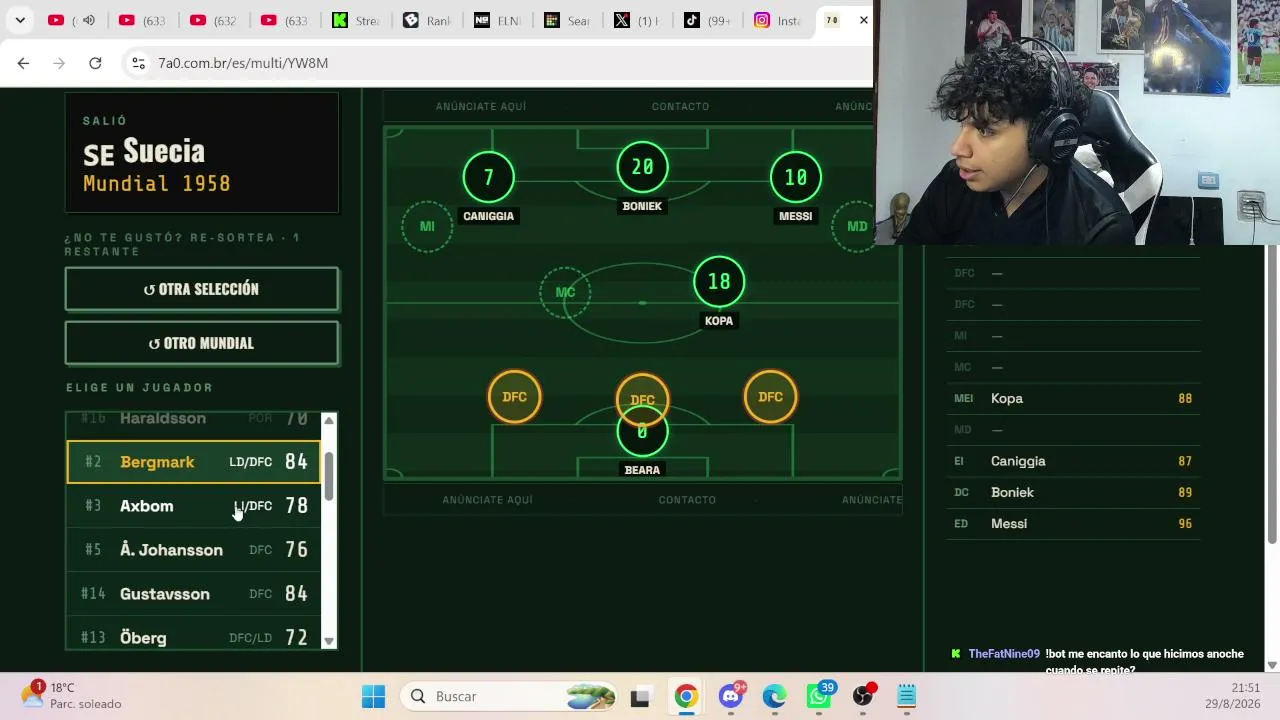The height and width of the screenshot is (720, 1280).
Task: Switch to the 'Sear' tab
Action: [x=567, y=20]
